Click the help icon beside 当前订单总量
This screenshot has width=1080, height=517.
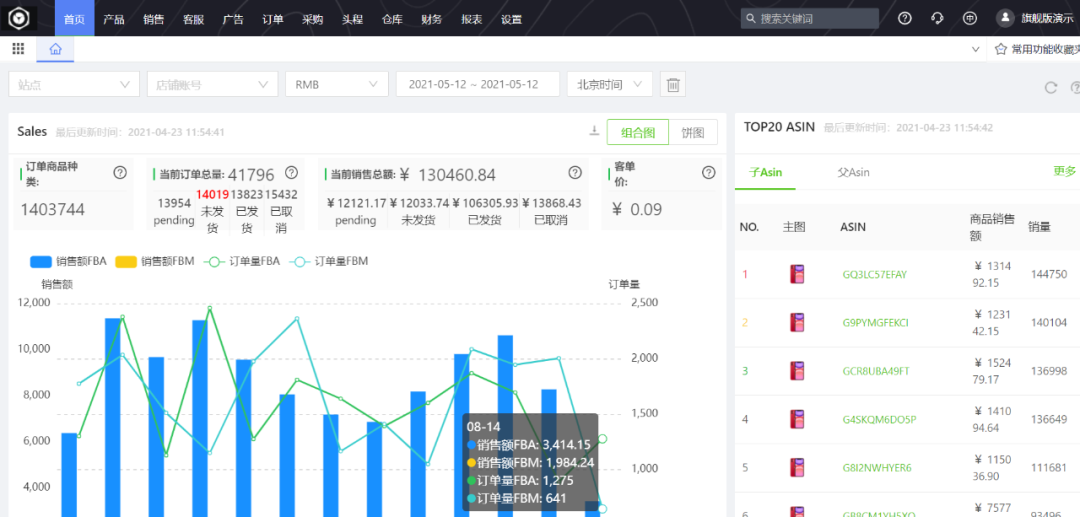click(292, 173)
